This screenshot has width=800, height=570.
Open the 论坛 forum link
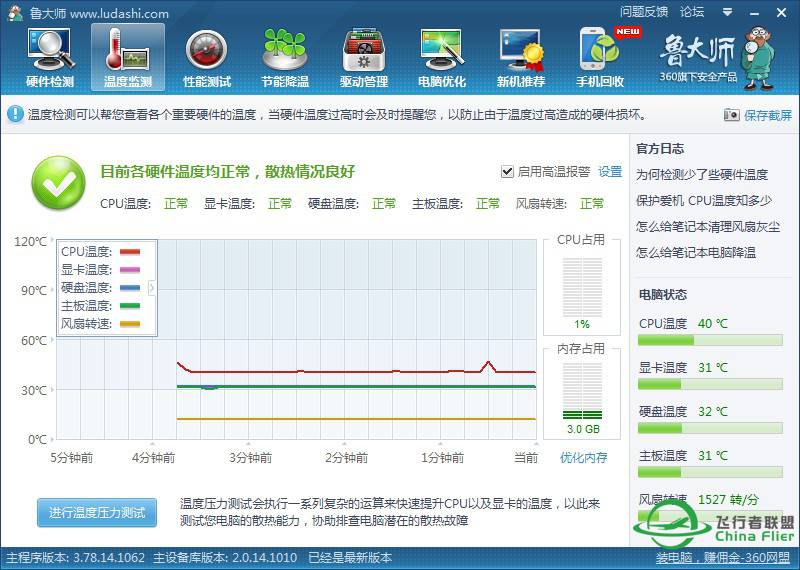pyautogui.click(x=692, y=12)
